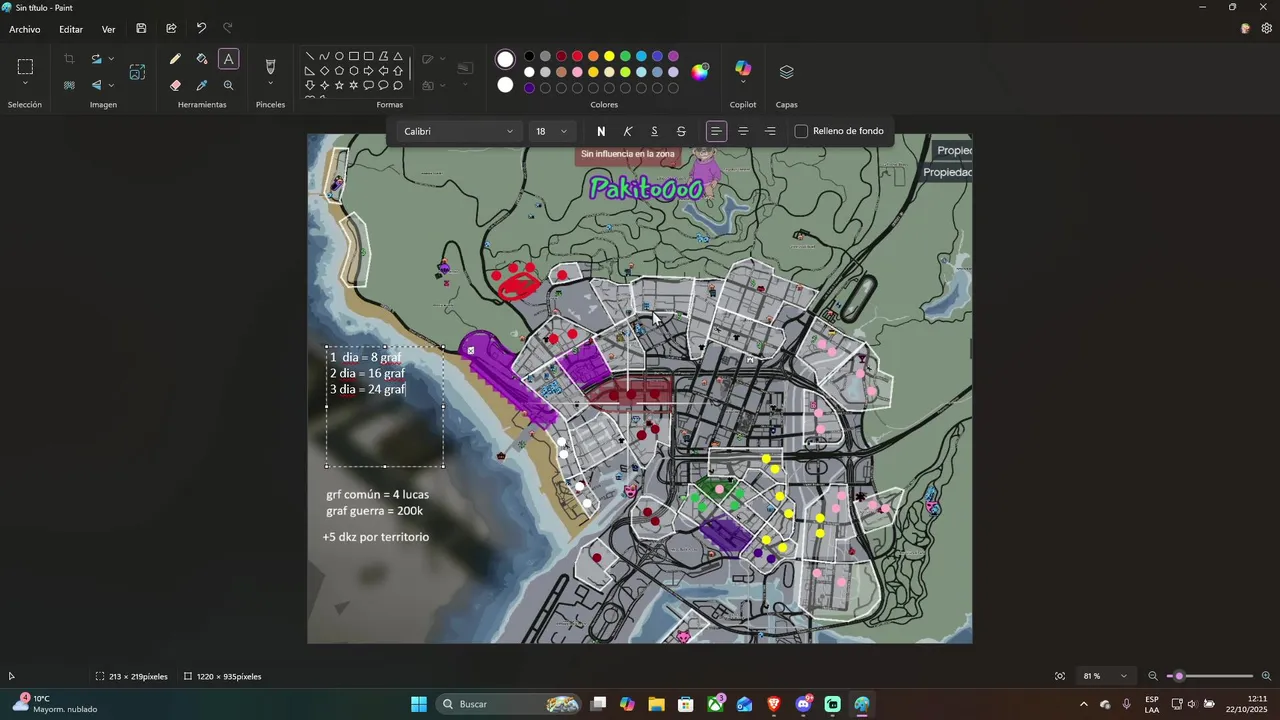The image size is (1280, 720).
Task: Pick the Oval shape
Action: [x=339, y=57]
